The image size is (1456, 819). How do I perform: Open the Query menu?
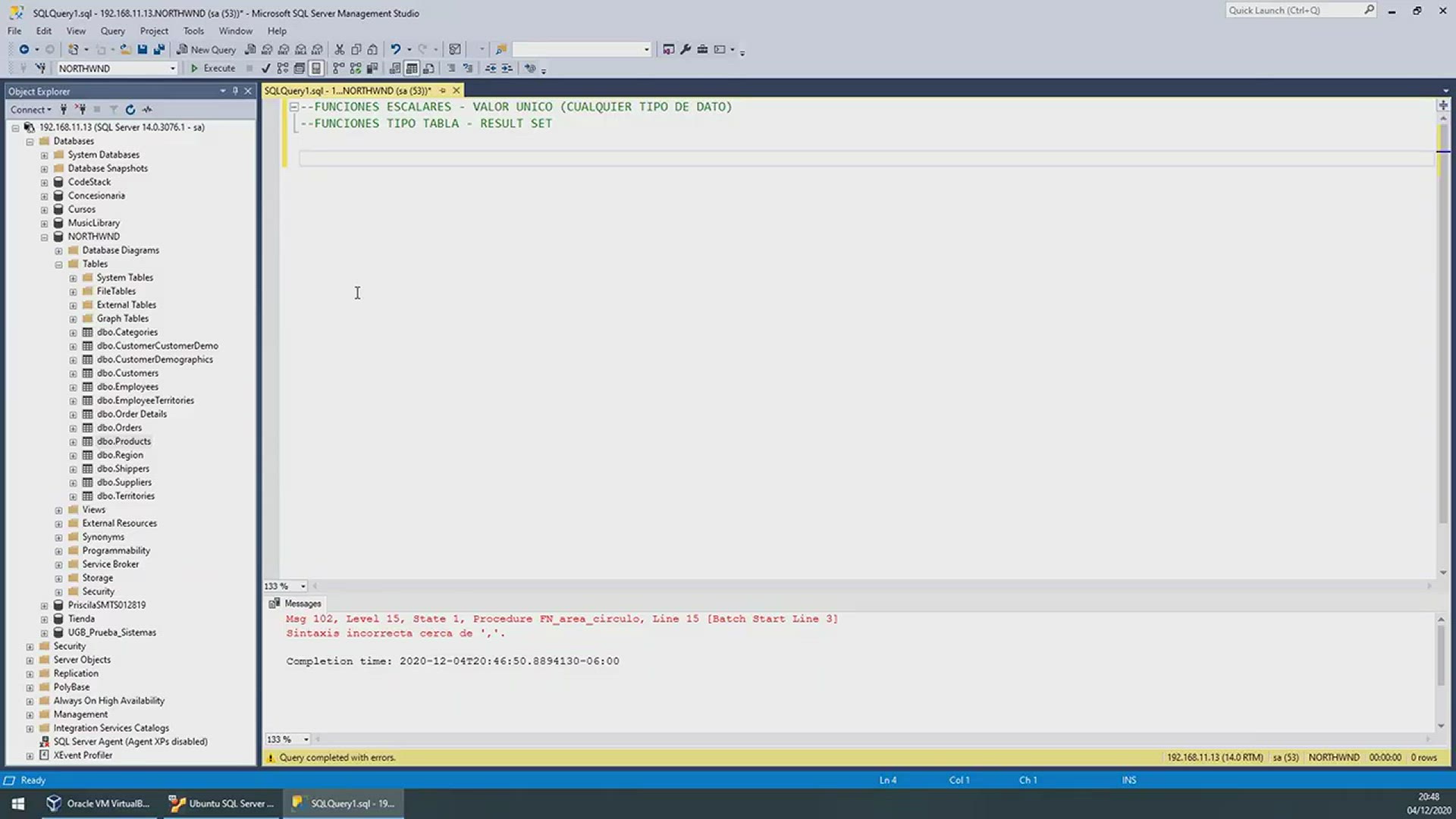[x=112, y=31]
